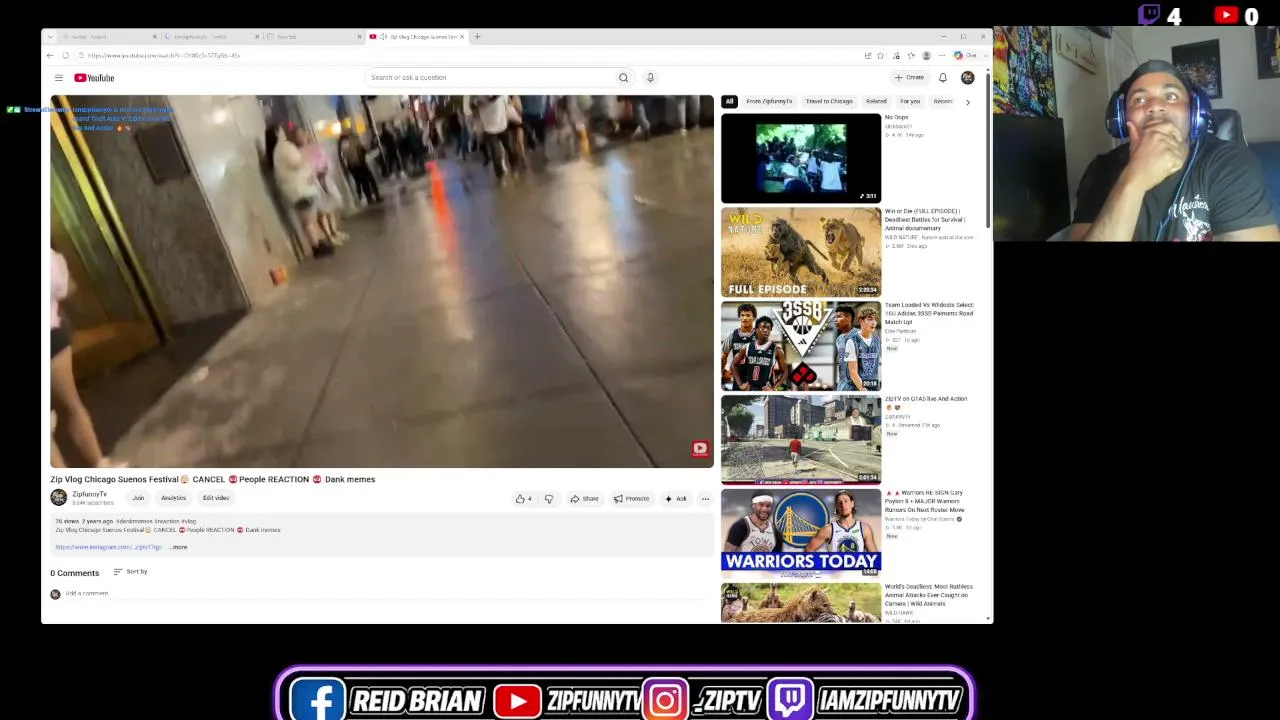Focus the YouTube search box

click(x=490, y=78)
